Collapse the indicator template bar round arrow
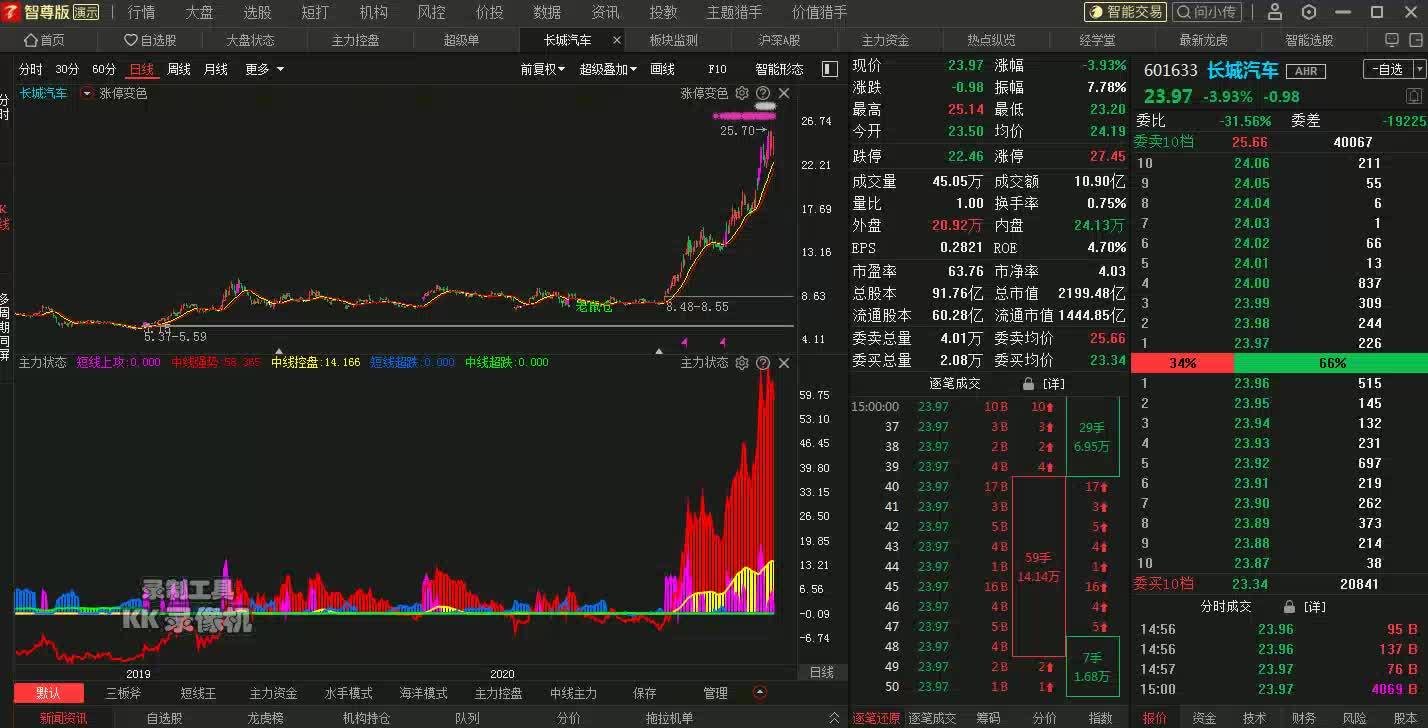The width and height of the screenshot is (1428, 728). (x=760, y=692)
